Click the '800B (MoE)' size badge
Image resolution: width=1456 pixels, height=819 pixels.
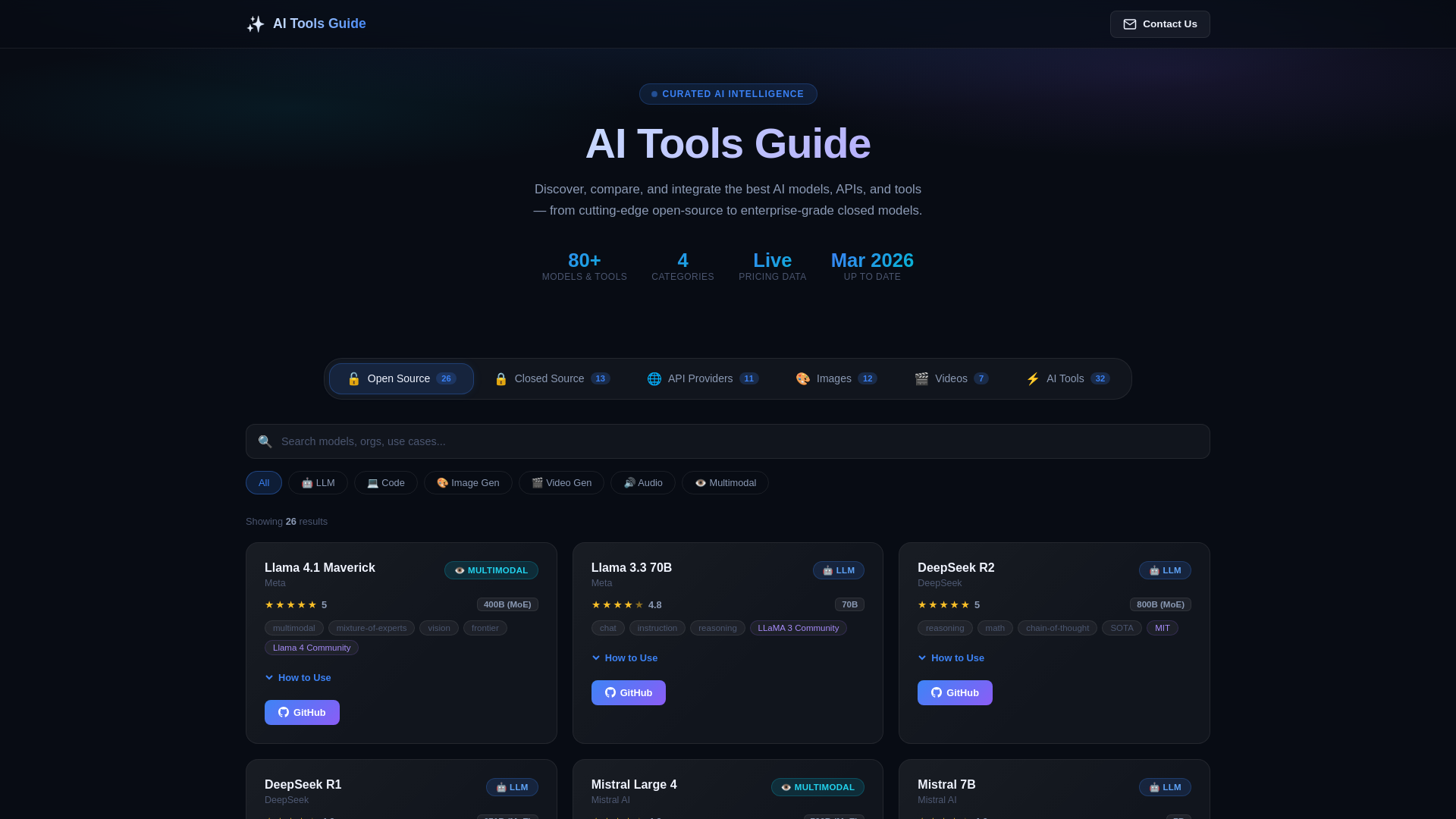(x=1160, y=604)
